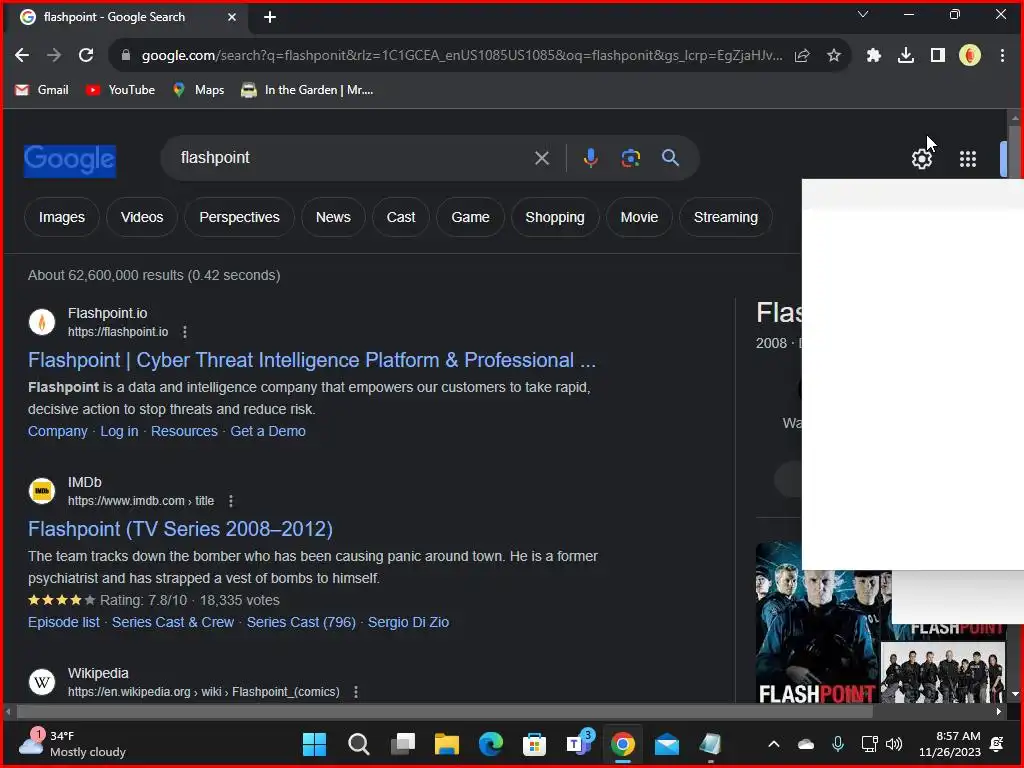
Task: Show hidden system tray icons
Action: tap(773, 744)
